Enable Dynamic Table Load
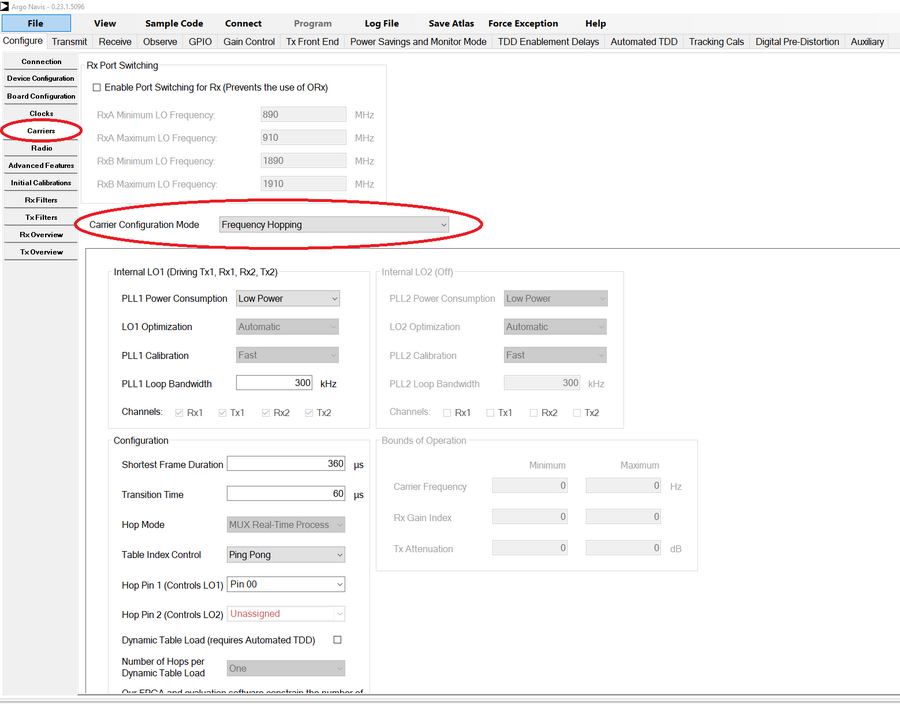The height and width of the screenshot is (704, 900). coord(337,639)
